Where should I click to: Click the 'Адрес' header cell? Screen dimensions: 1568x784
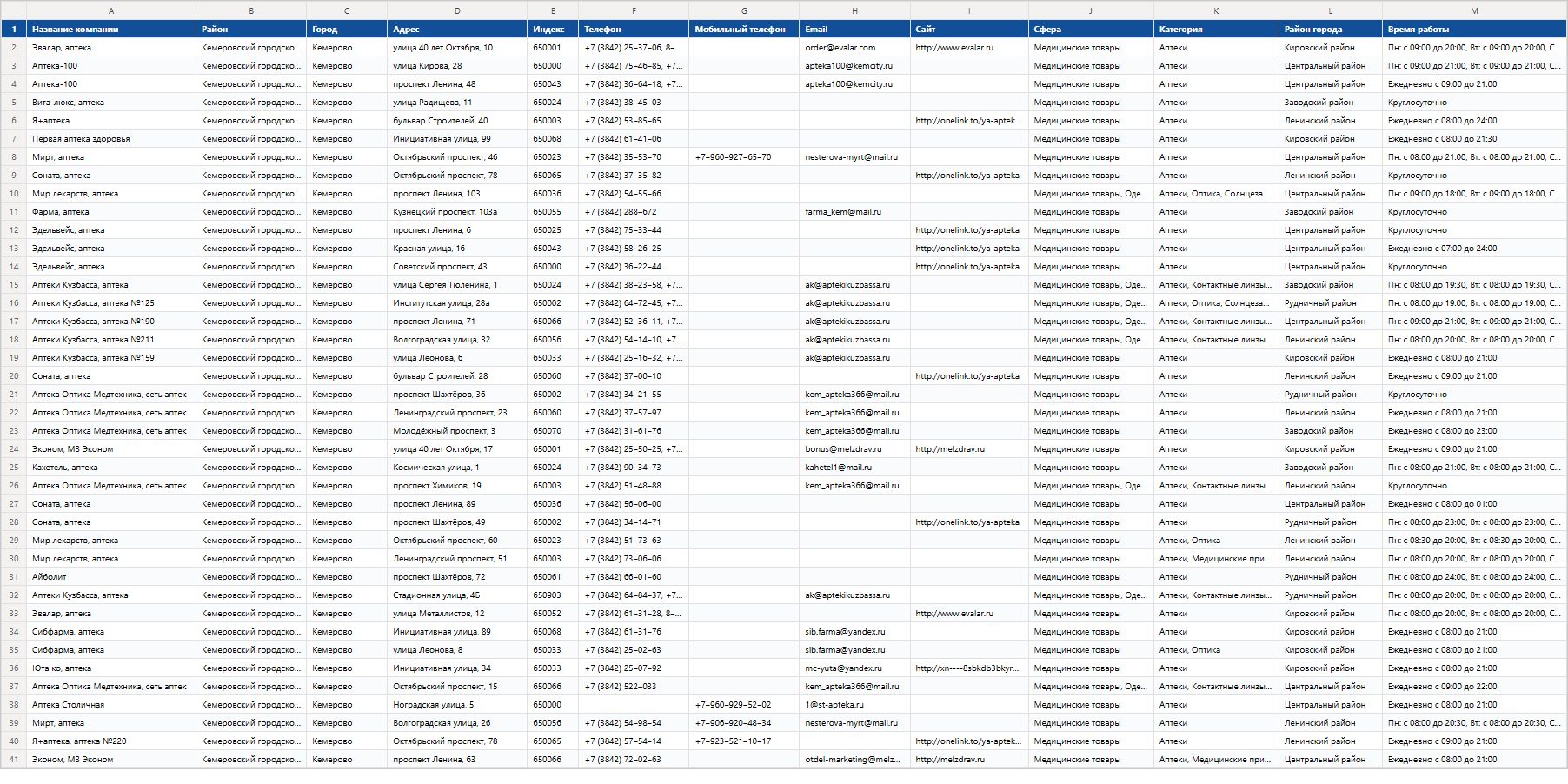[457, 30]
